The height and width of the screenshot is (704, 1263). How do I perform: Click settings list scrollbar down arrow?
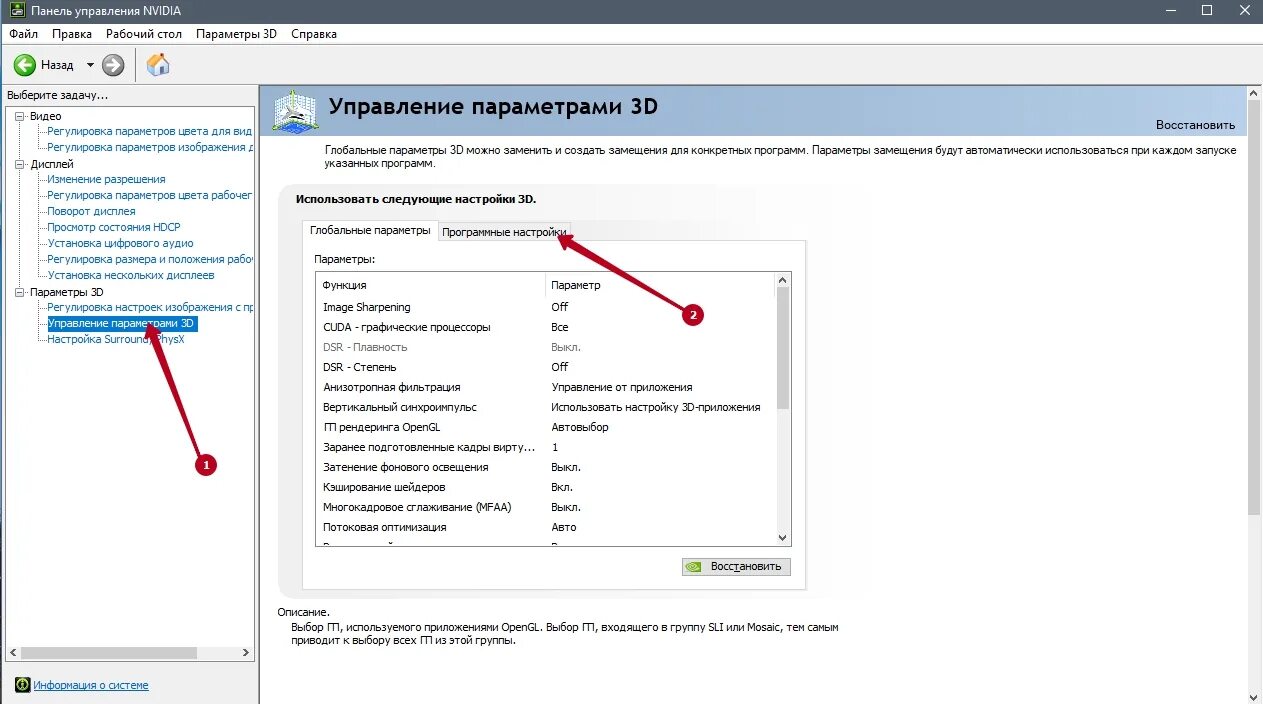[783, 537]
